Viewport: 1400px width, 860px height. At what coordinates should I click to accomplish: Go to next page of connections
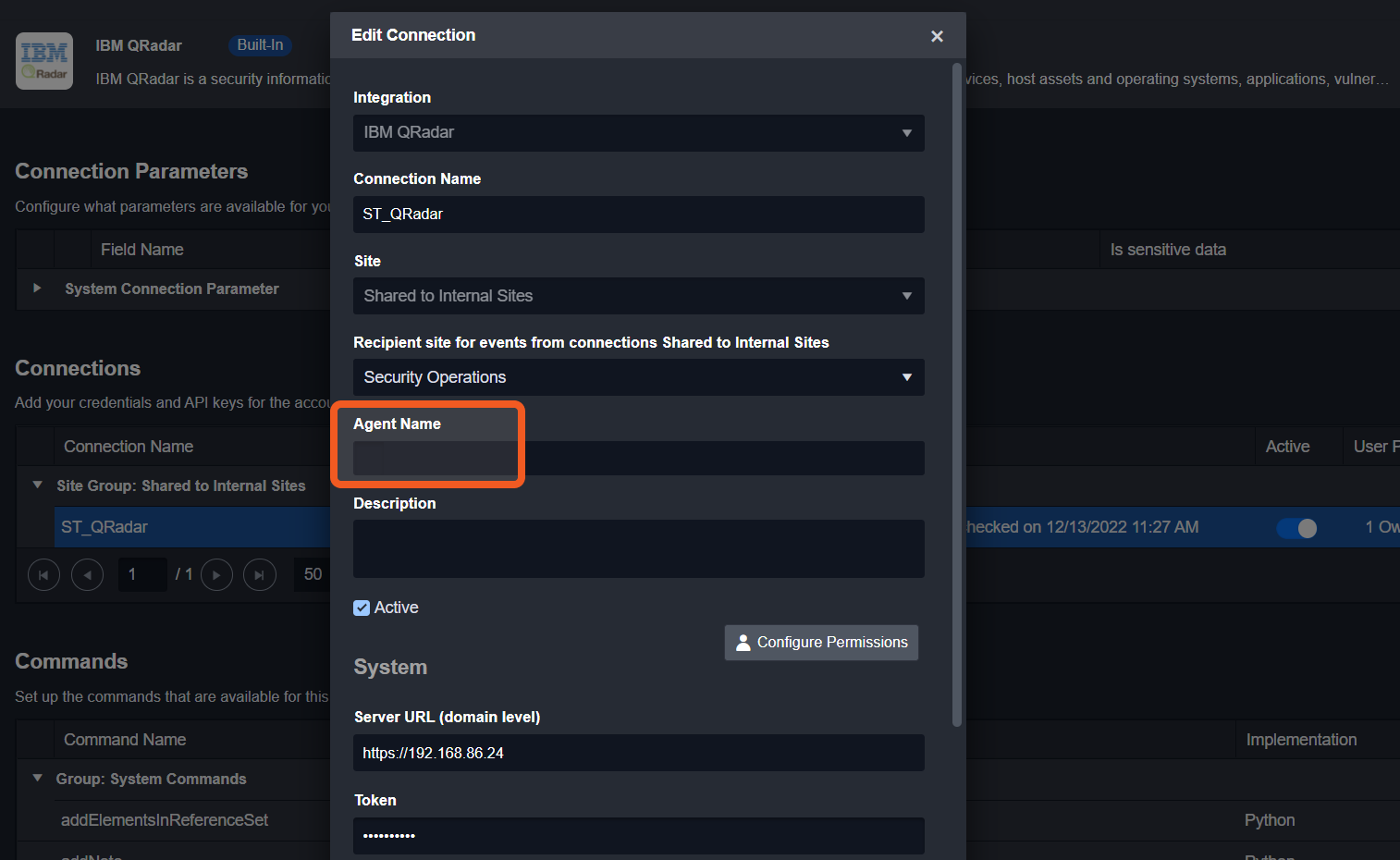(216, 575)
